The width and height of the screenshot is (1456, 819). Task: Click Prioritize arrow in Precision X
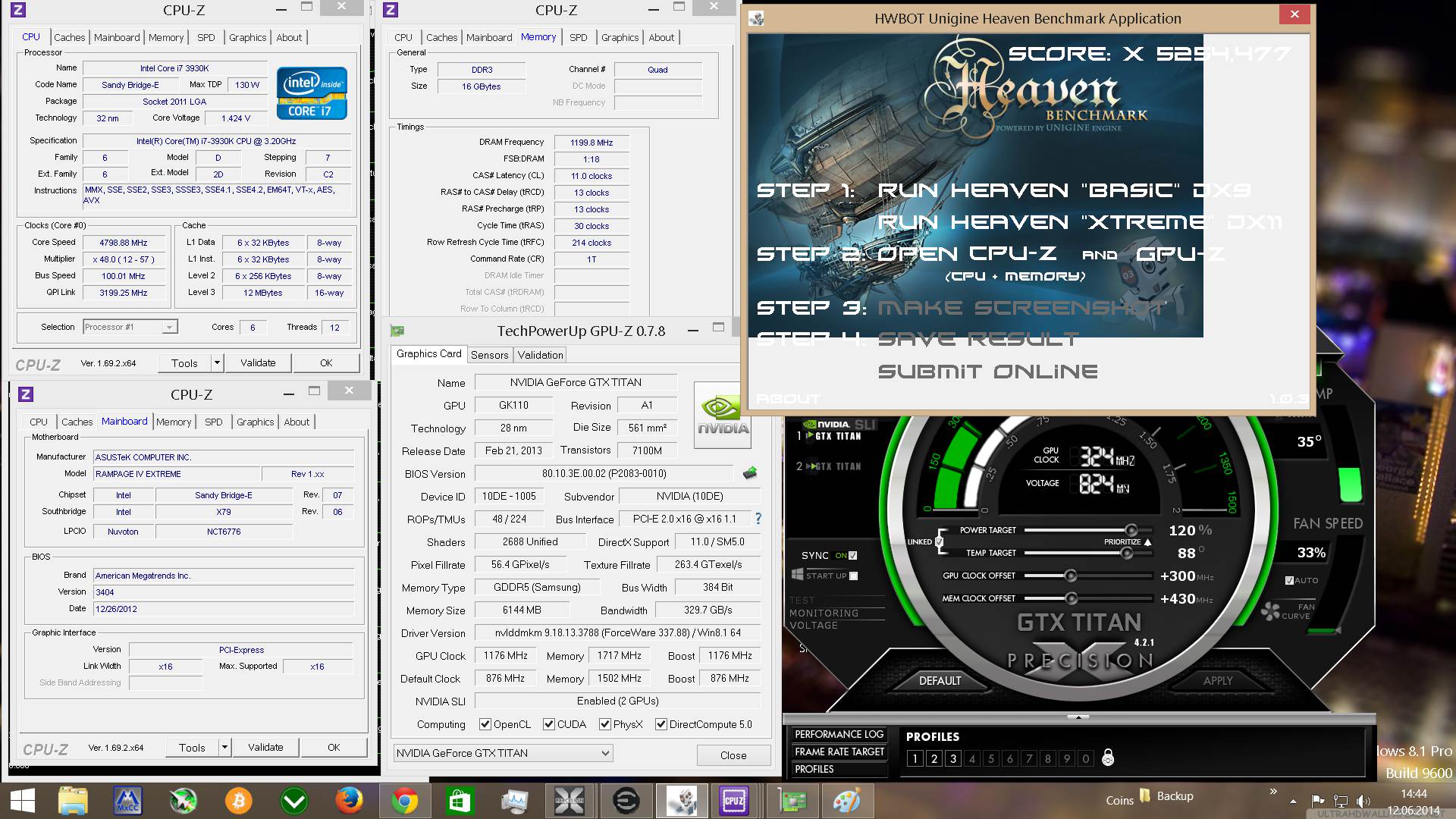point(1148,542)
